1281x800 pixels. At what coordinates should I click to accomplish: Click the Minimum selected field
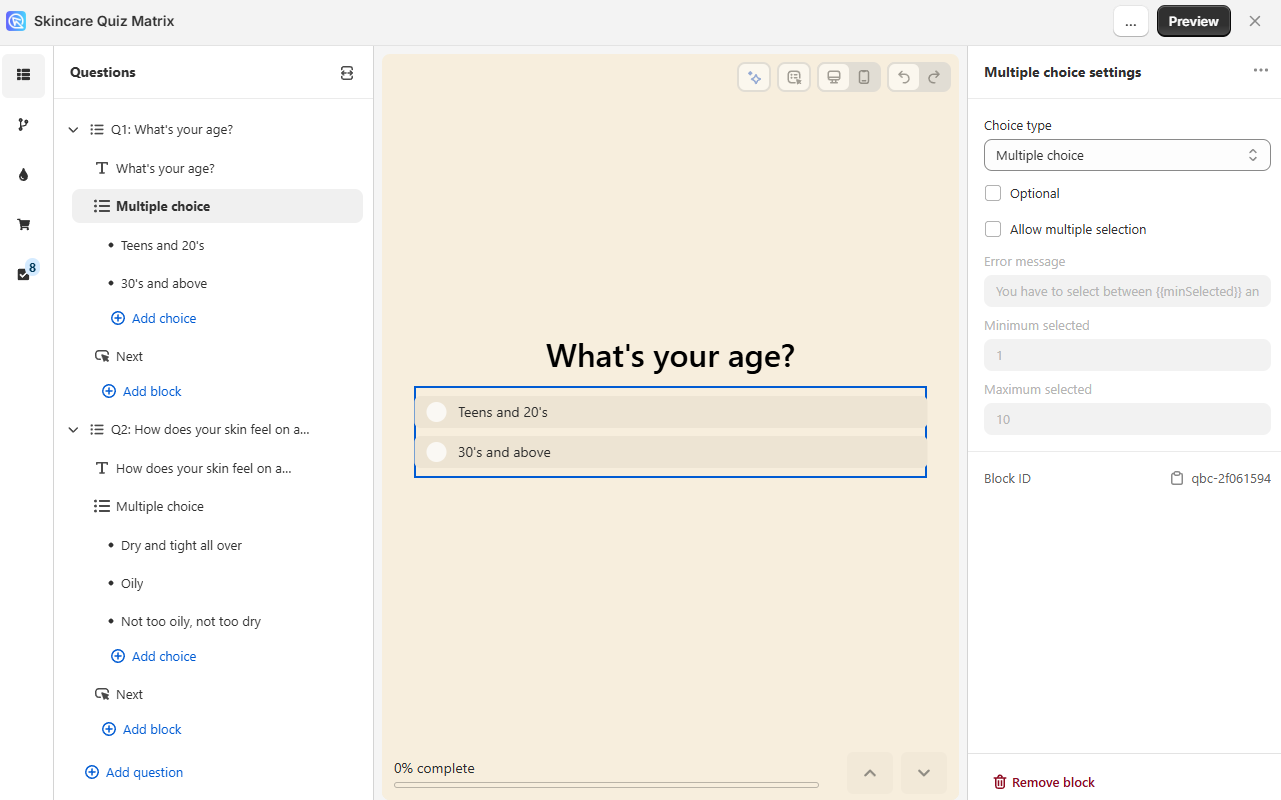(x=1127, y=355)
